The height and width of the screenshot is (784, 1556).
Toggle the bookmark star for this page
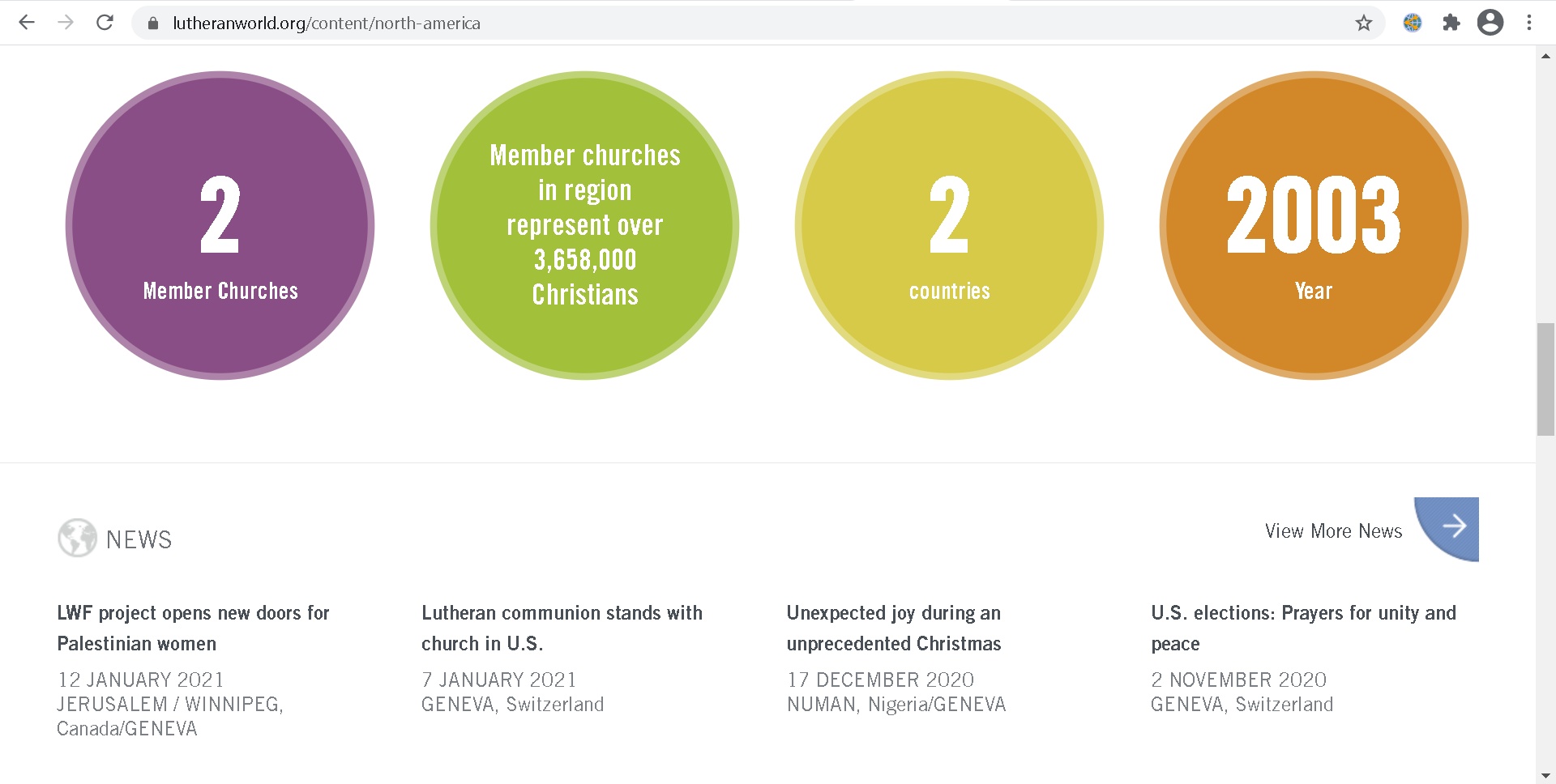click(x=1364, y=23)
